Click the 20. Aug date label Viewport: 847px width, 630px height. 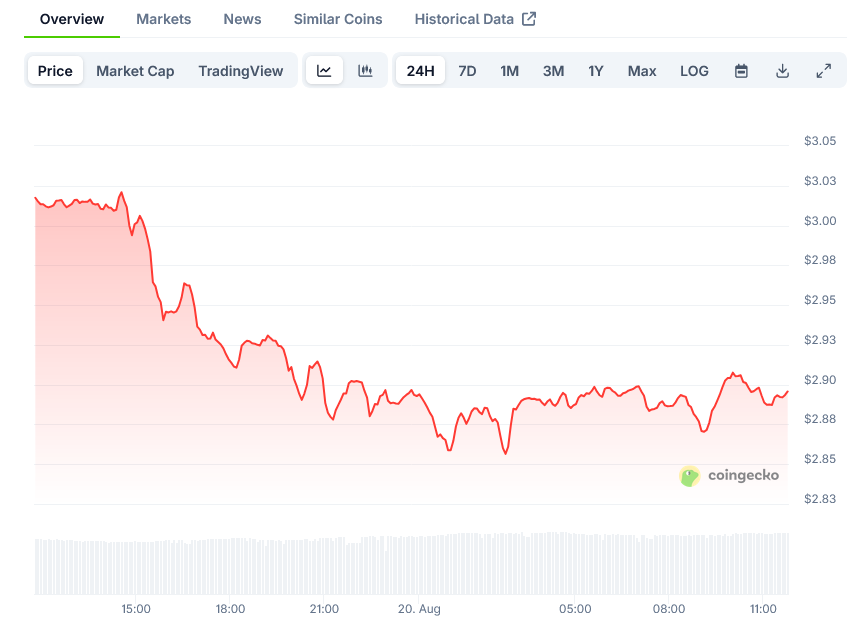(419, 609)
